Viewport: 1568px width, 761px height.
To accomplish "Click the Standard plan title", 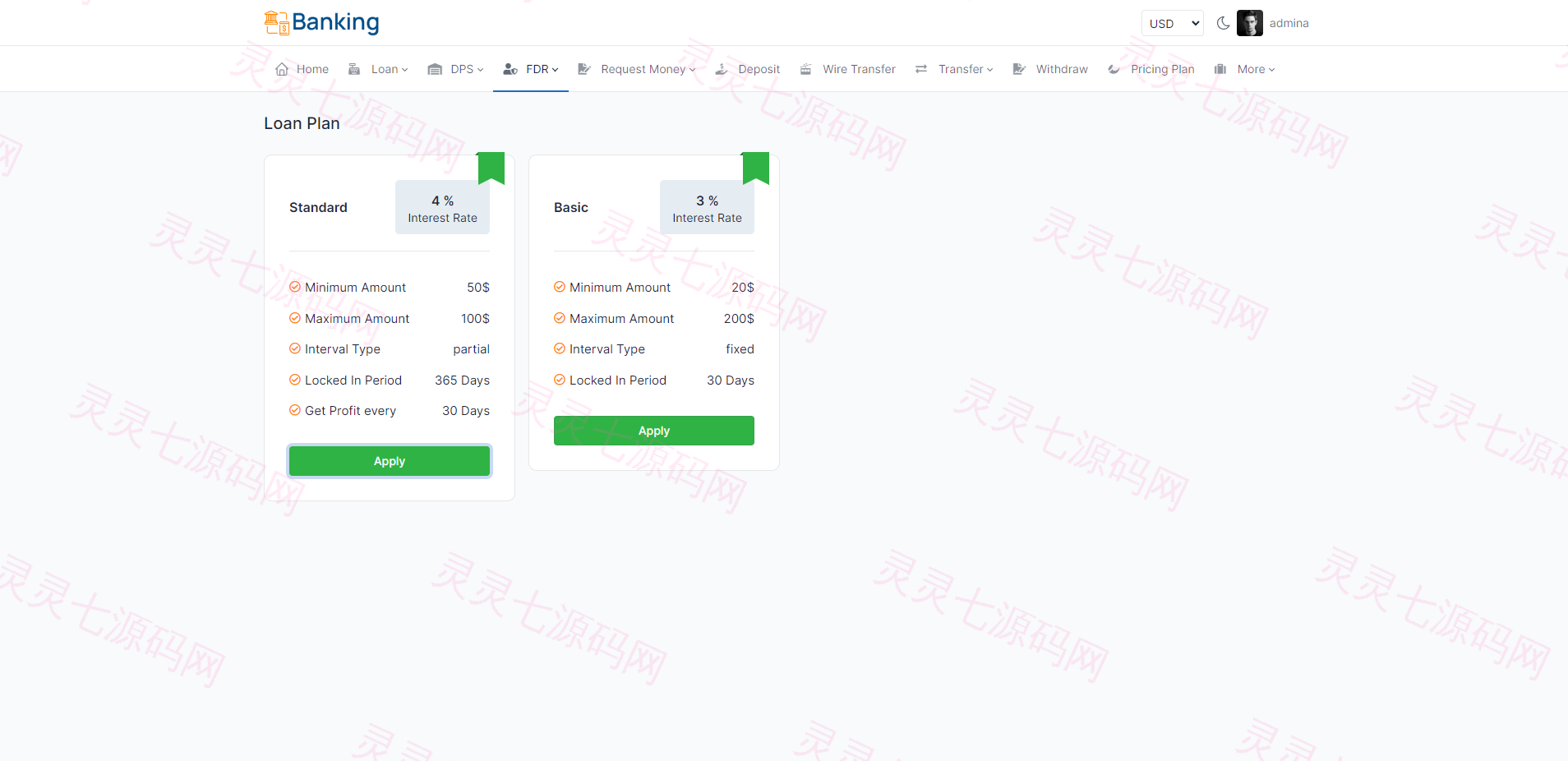I will coord(318,207).
